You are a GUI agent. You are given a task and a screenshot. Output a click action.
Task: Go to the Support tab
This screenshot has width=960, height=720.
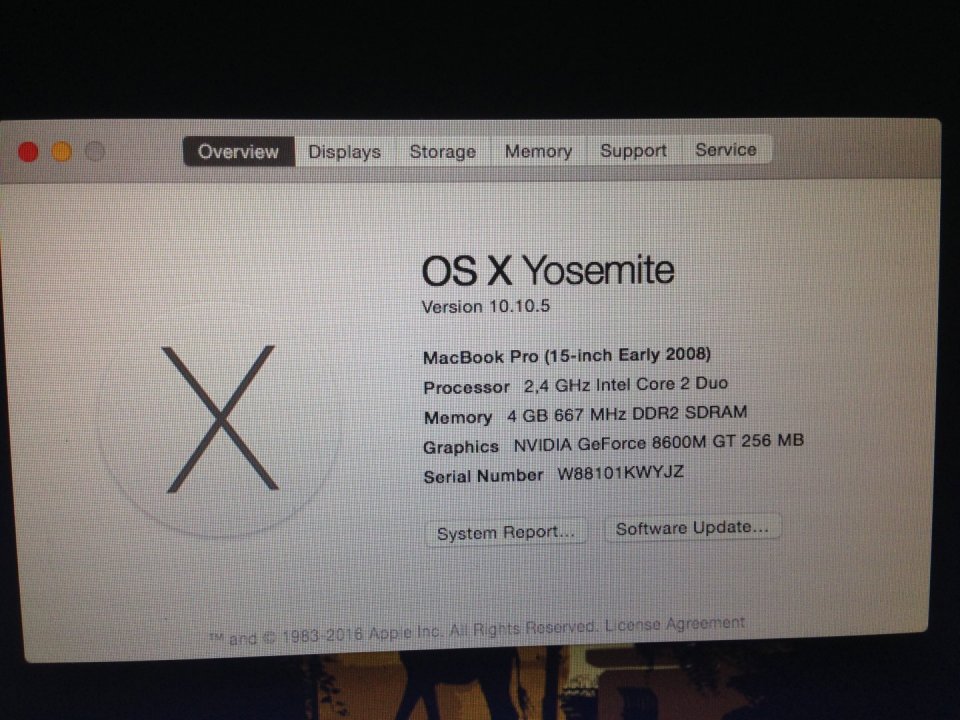pos(633,149)
